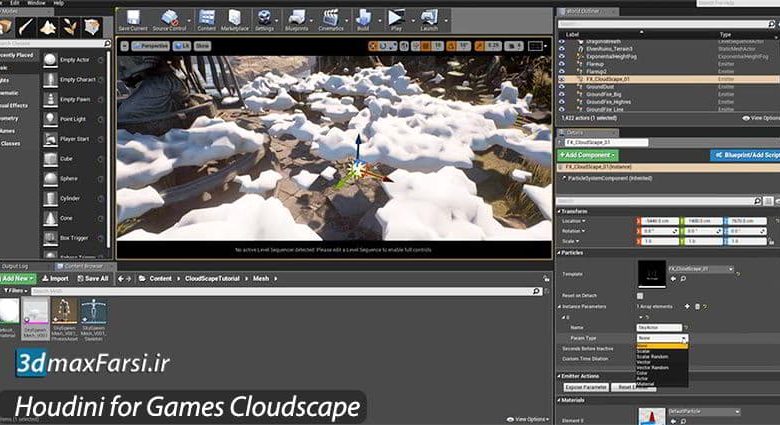Click the Build toolbar icon
Viewport: 780px width, 425px height.
(363, 18)
